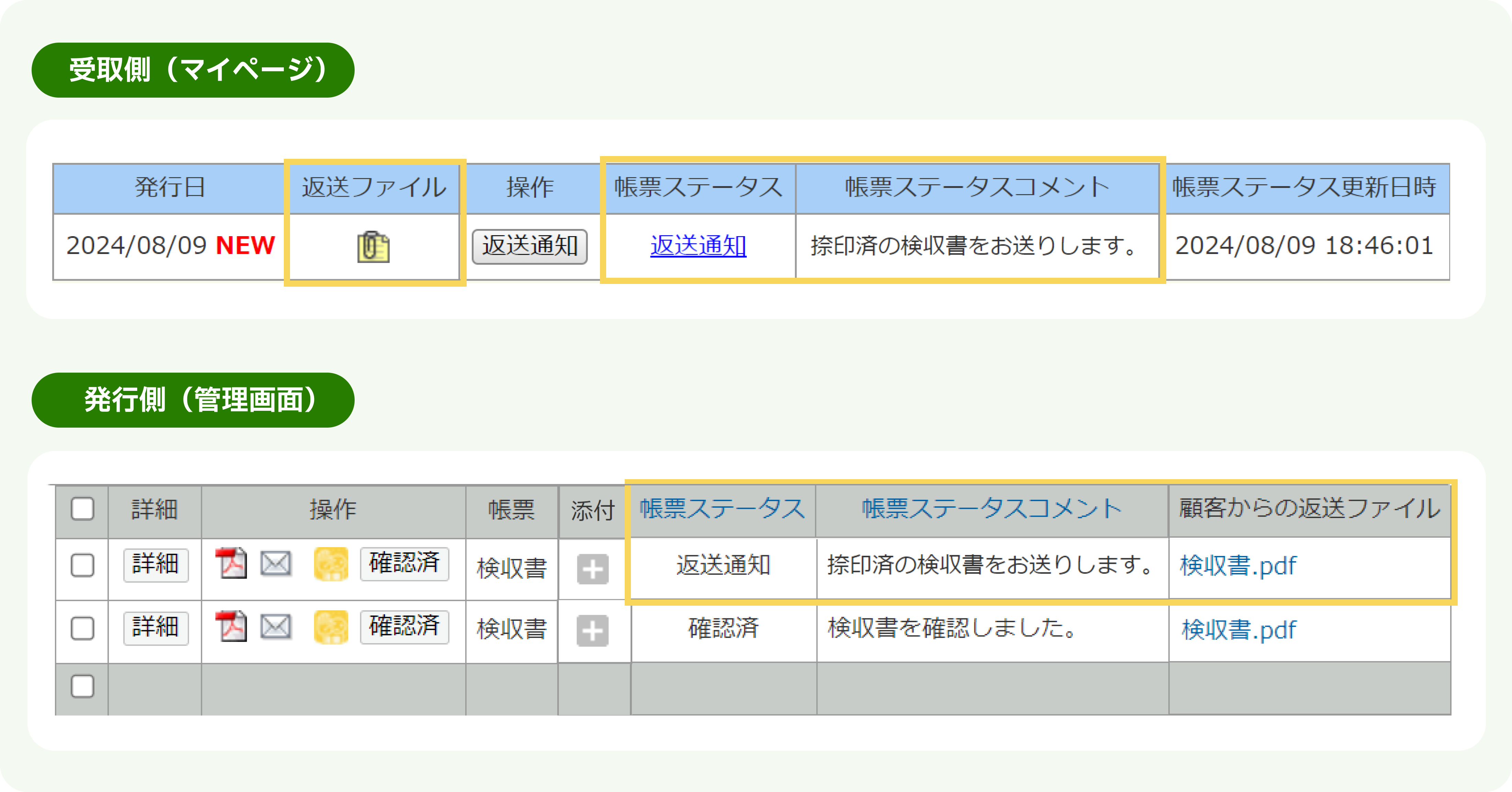Check the first 検収書 row checkbox
The width and height of the screenshot is (1512, 792).
point(82,565)
